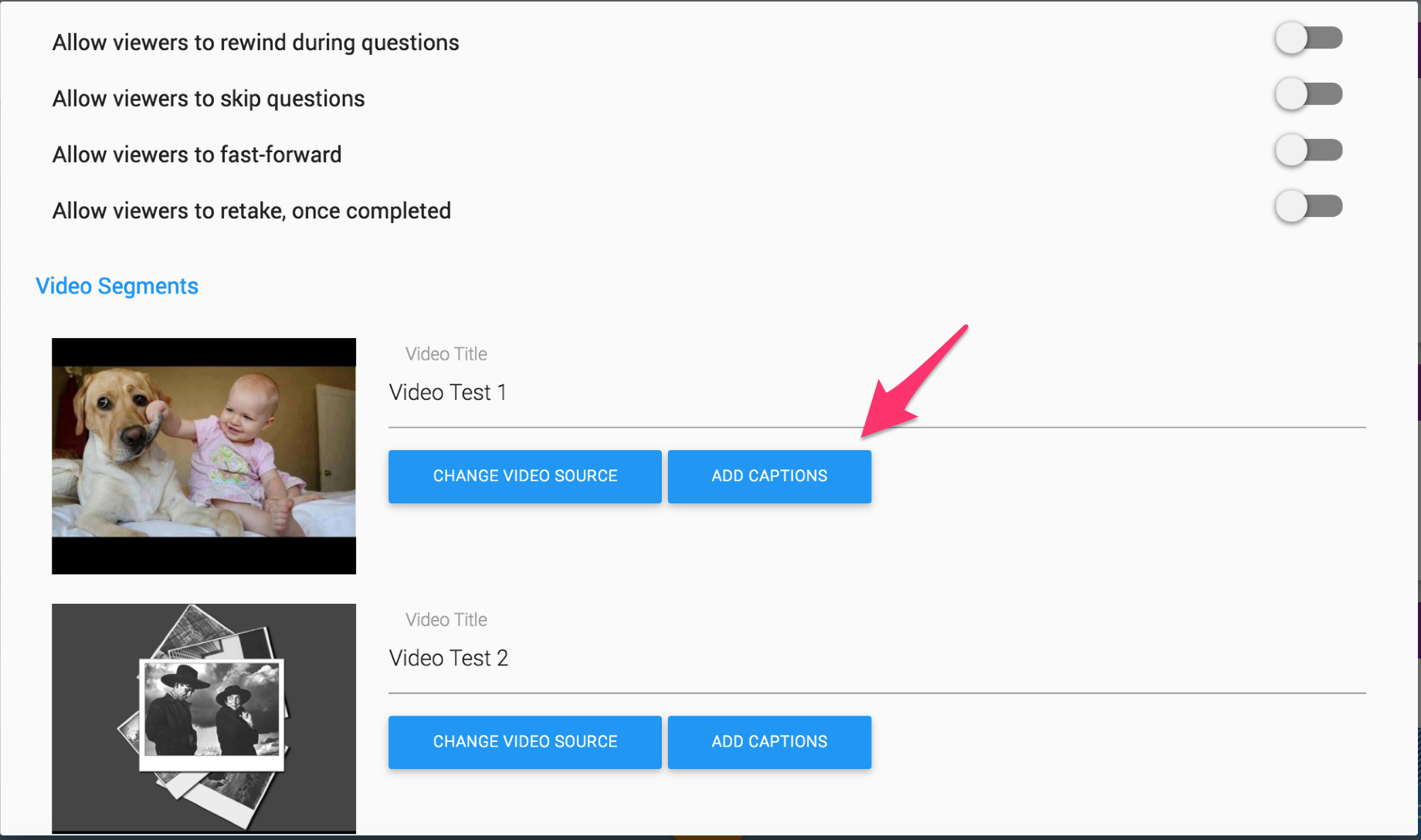Toggle allow viewers to rewind during questions
The height and width of the screenshot is (840, 1421).
[1308, 38]
